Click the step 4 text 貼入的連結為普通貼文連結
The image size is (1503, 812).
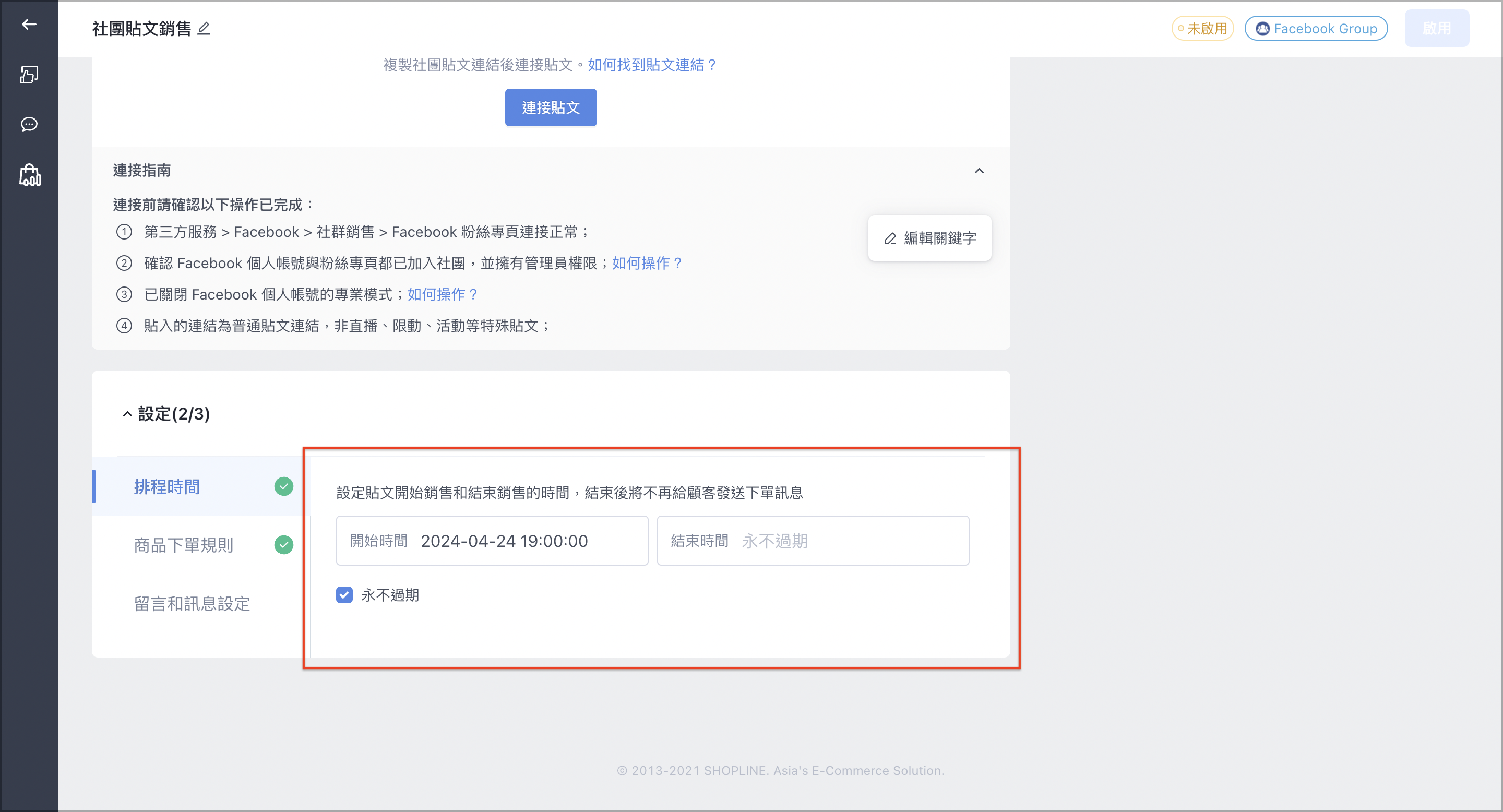[x=232, y=326]
